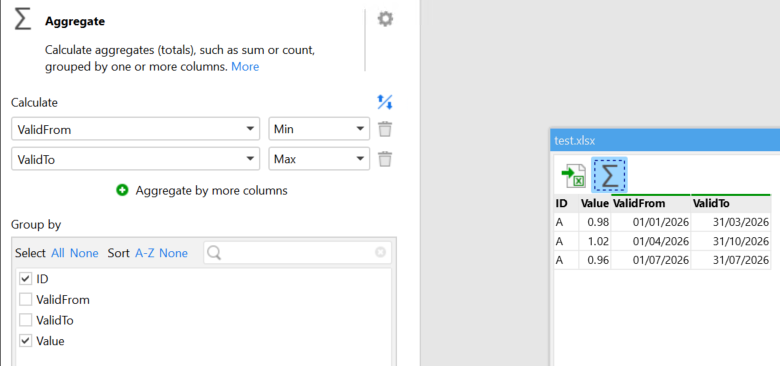Click the reorder calculations arrows icon

tap(385, 102)
